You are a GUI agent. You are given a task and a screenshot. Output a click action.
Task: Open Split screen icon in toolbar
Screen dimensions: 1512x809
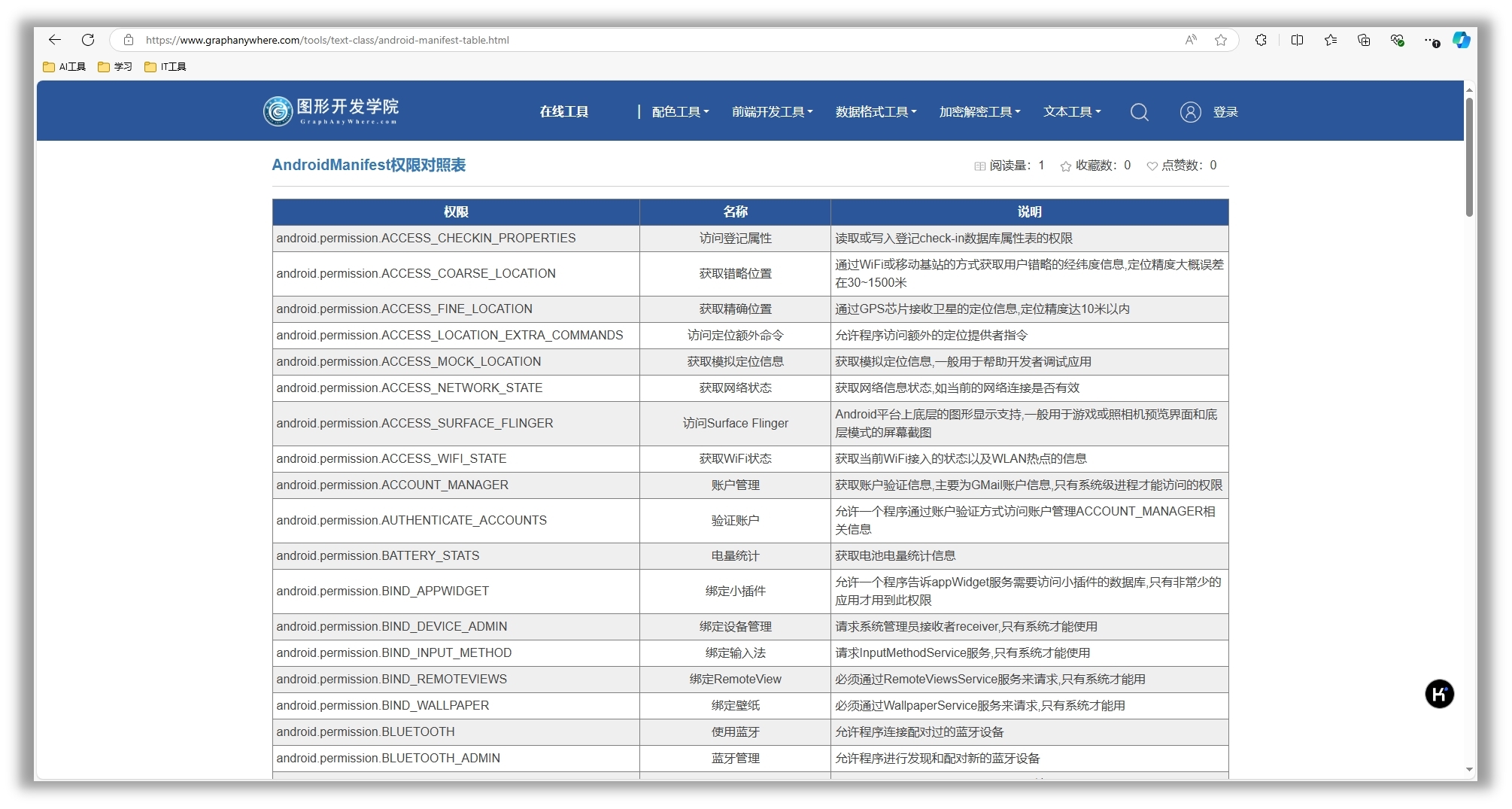click(x=1298, y=40)
